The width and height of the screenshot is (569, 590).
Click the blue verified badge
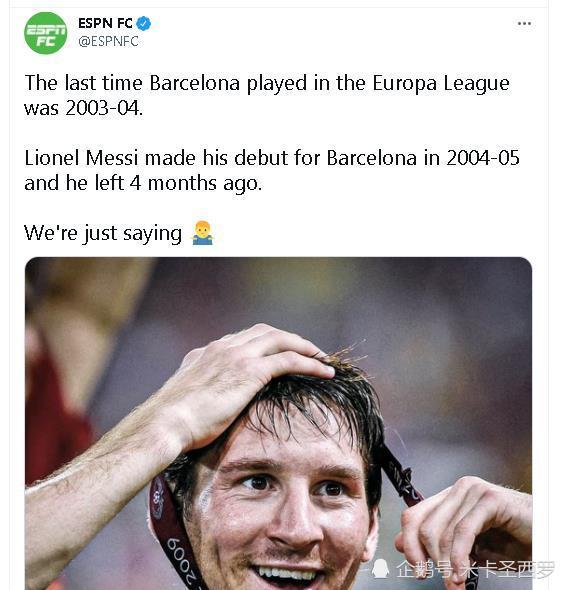click(143, 24)
